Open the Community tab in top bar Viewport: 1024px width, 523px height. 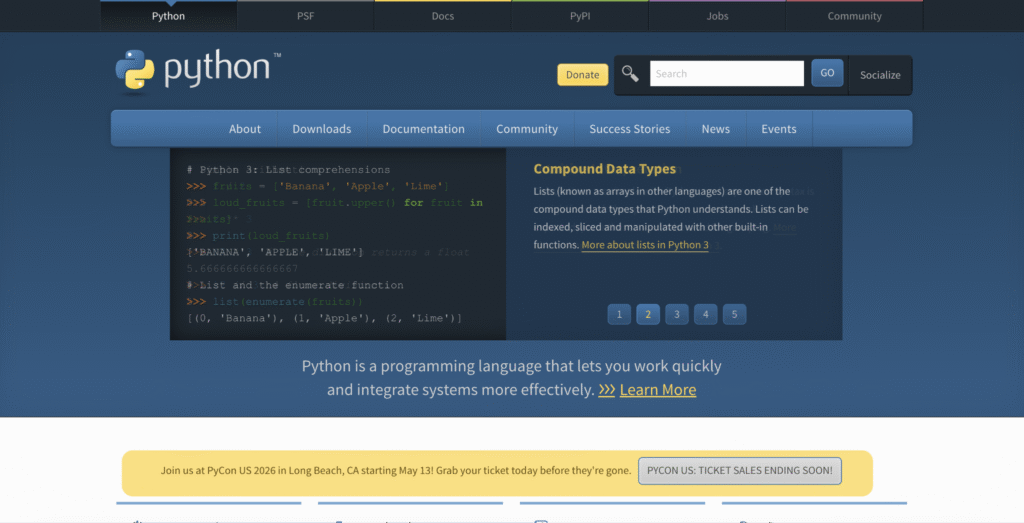(x=854, y=16)
